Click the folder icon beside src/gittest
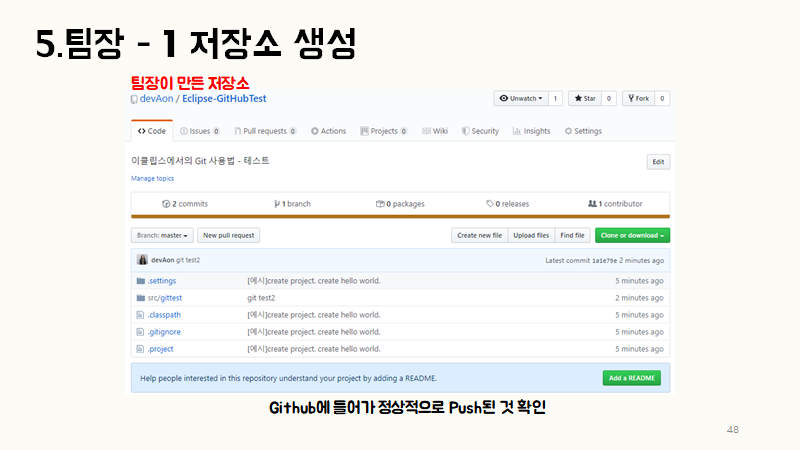This screenshot has width=800, height=450. click(x=141, y=298)
